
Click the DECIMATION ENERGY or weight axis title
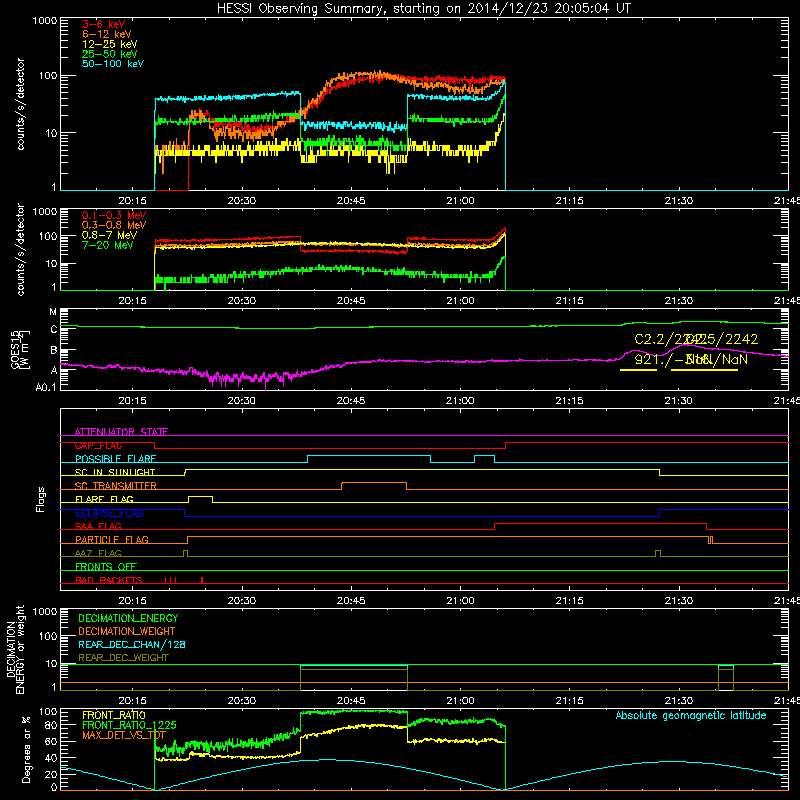tap(15, 649)
